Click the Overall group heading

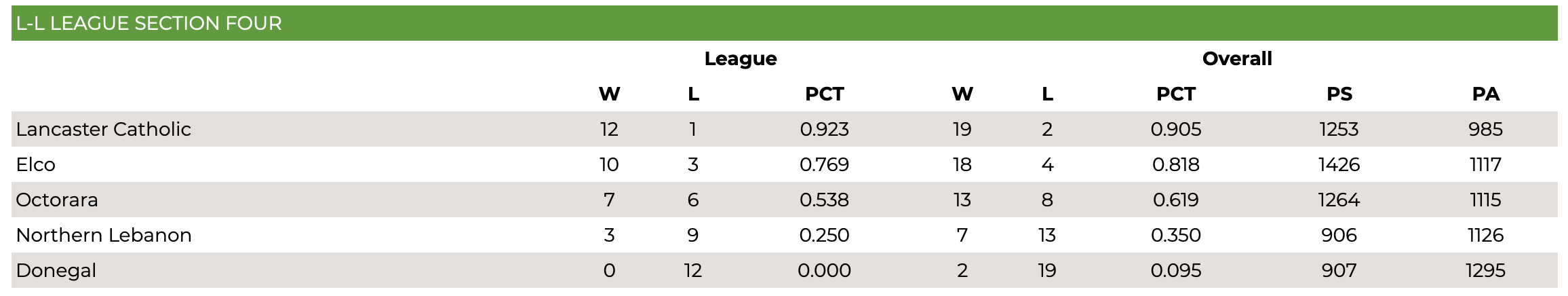click(1237, 58)
